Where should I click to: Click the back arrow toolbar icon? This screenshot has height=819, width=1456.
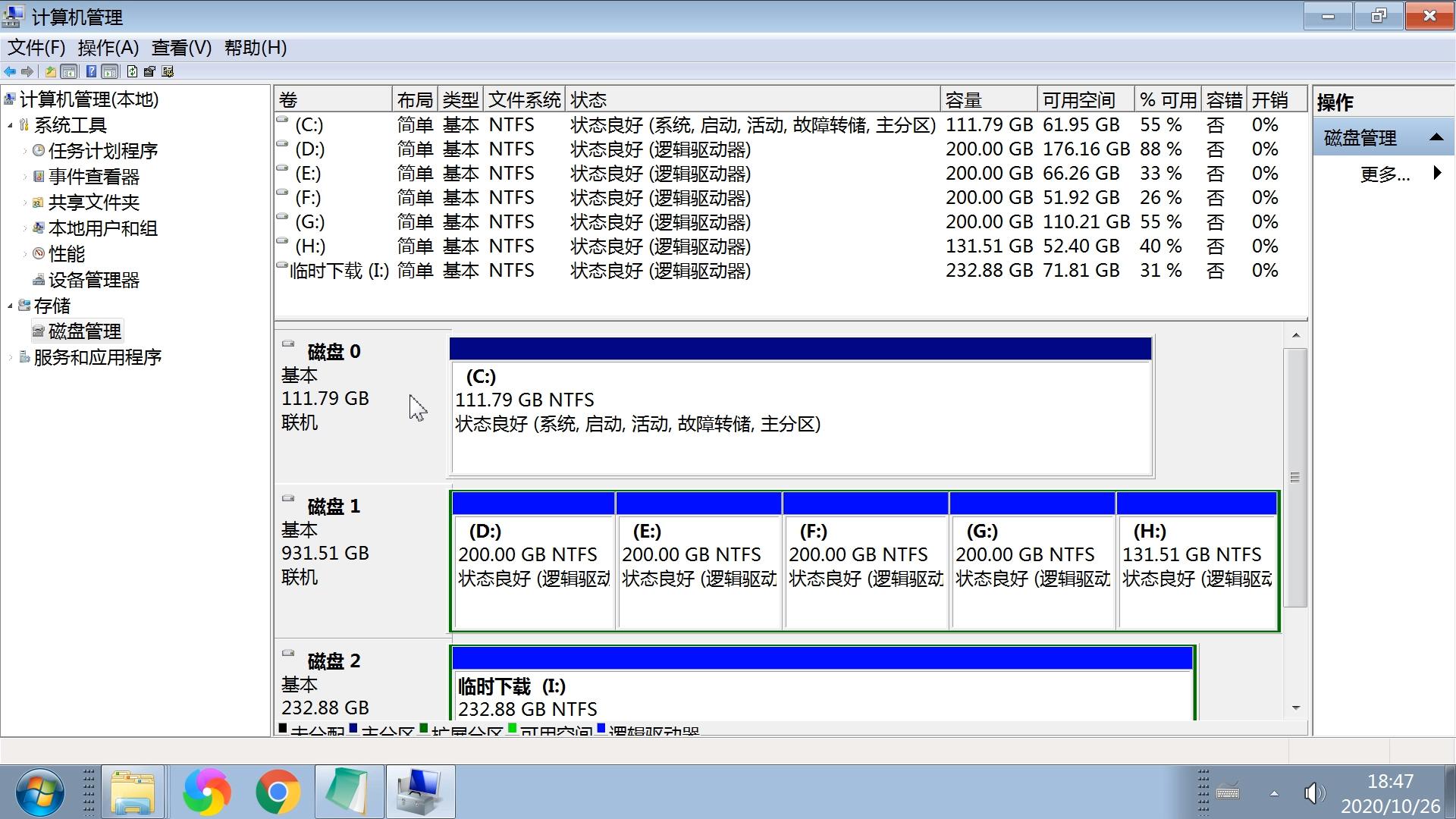pos(10,71)
